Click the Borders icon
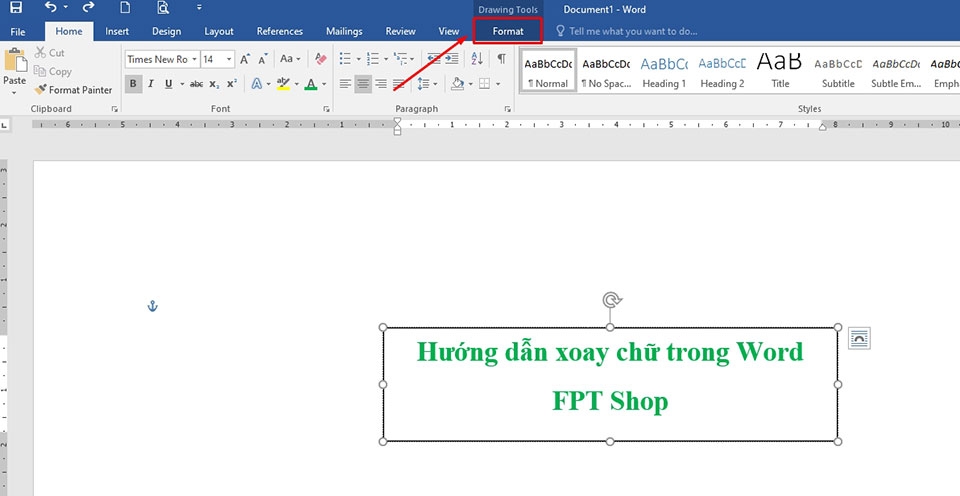This screenshot has width=960, height=496. 484,84
